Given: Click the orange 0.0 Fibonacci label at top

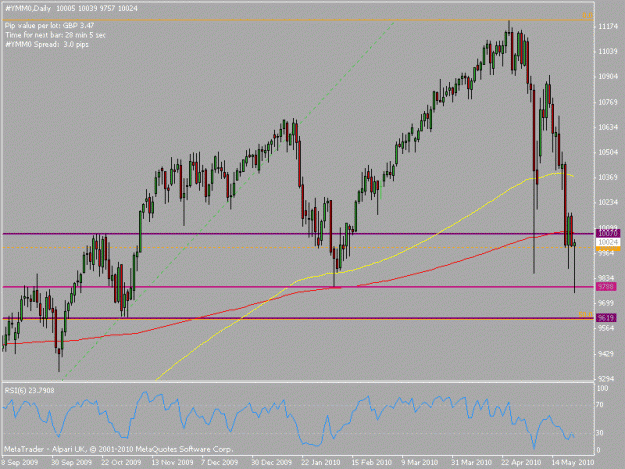Looking at the screenshot, I should point(587,16).
